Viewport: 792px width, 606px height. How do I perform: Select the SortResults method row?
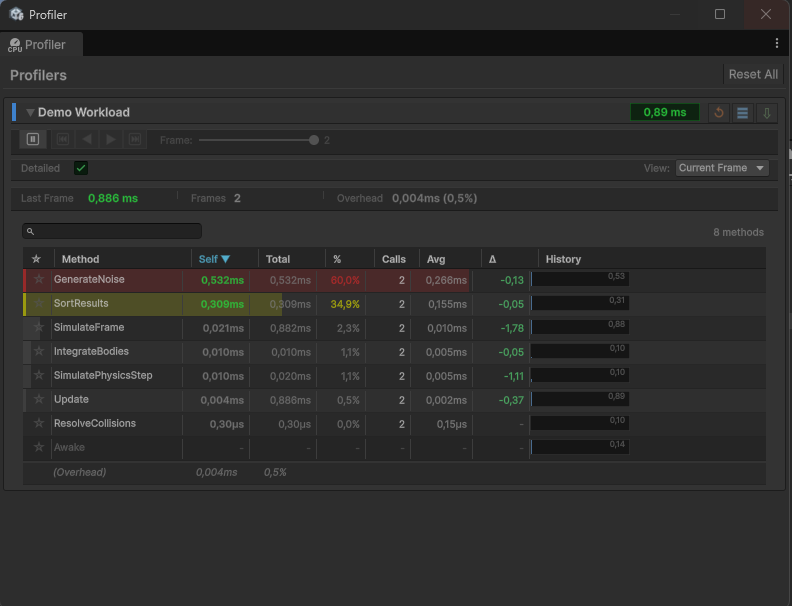394,304
